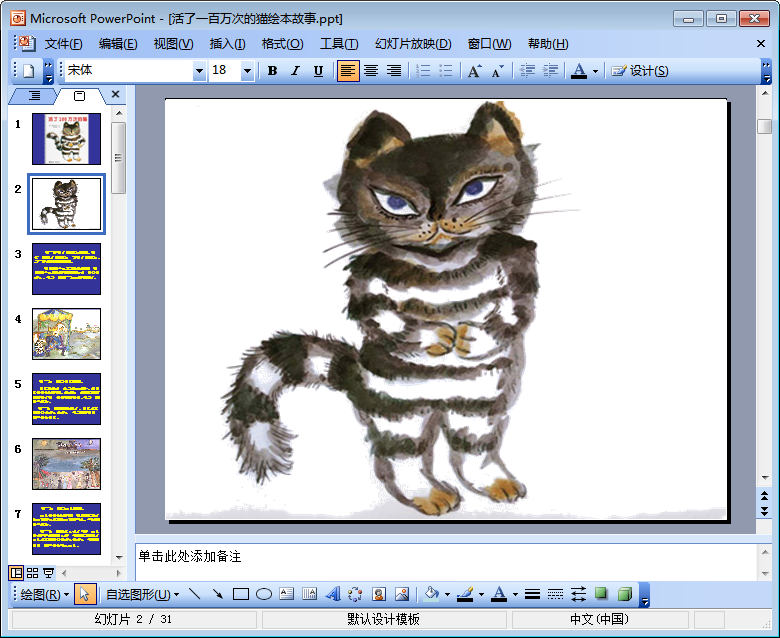This screenshot has width=780, height=638.
Task: Click the New document icon
Action: (x=28, y=71)
